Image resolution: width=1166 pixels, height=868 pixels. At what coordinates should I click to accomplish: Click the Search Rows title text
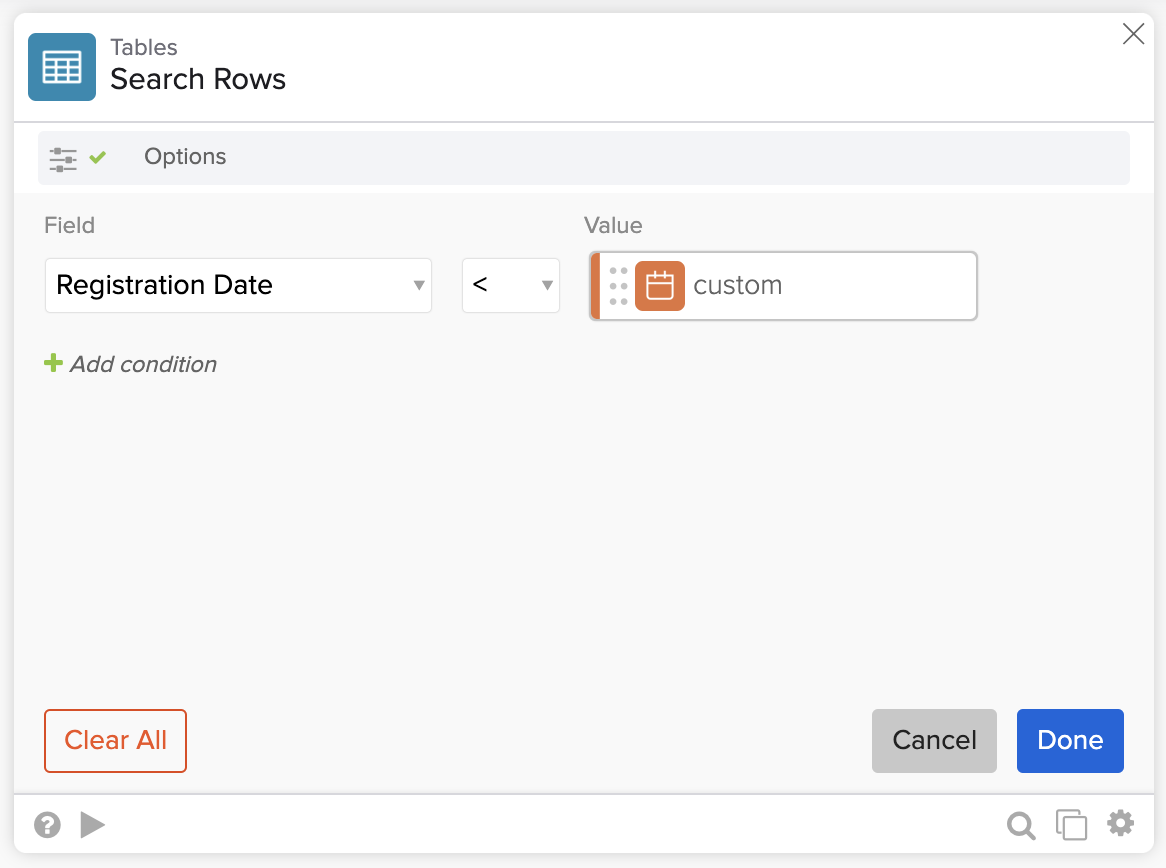pos(198,79)
